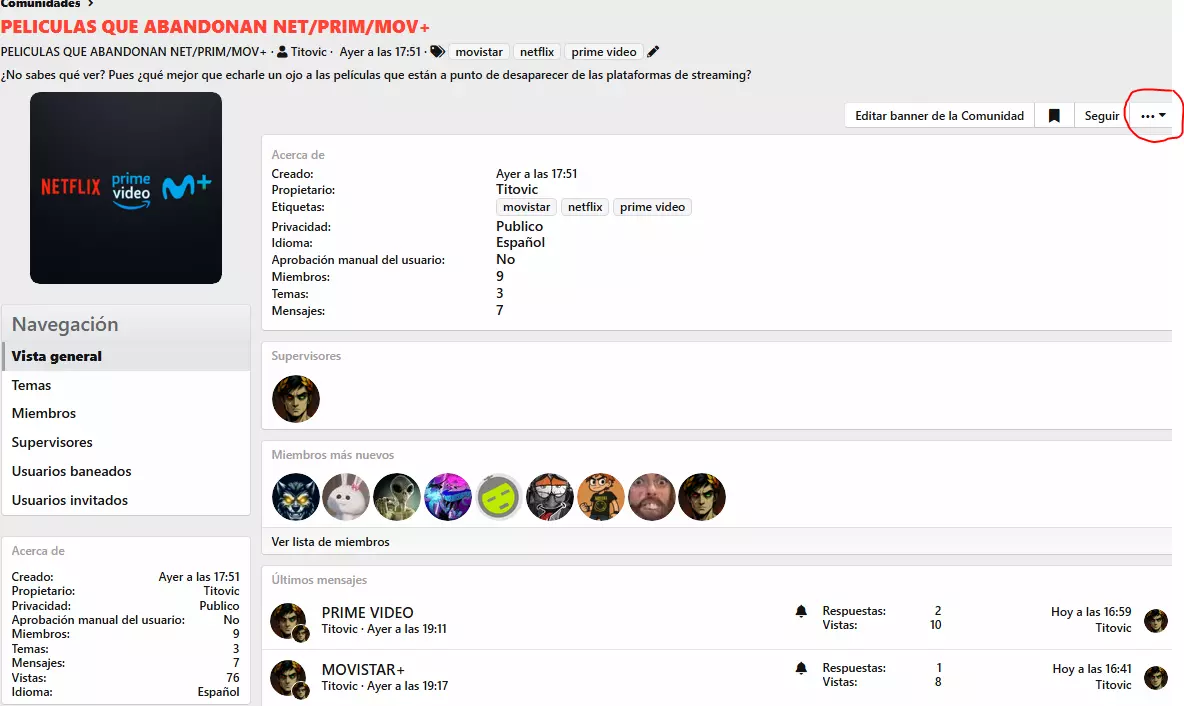The height and width of the screenshot is (706, 1184).
Task: Click the pencil edit tags icon
Action: 653,52
